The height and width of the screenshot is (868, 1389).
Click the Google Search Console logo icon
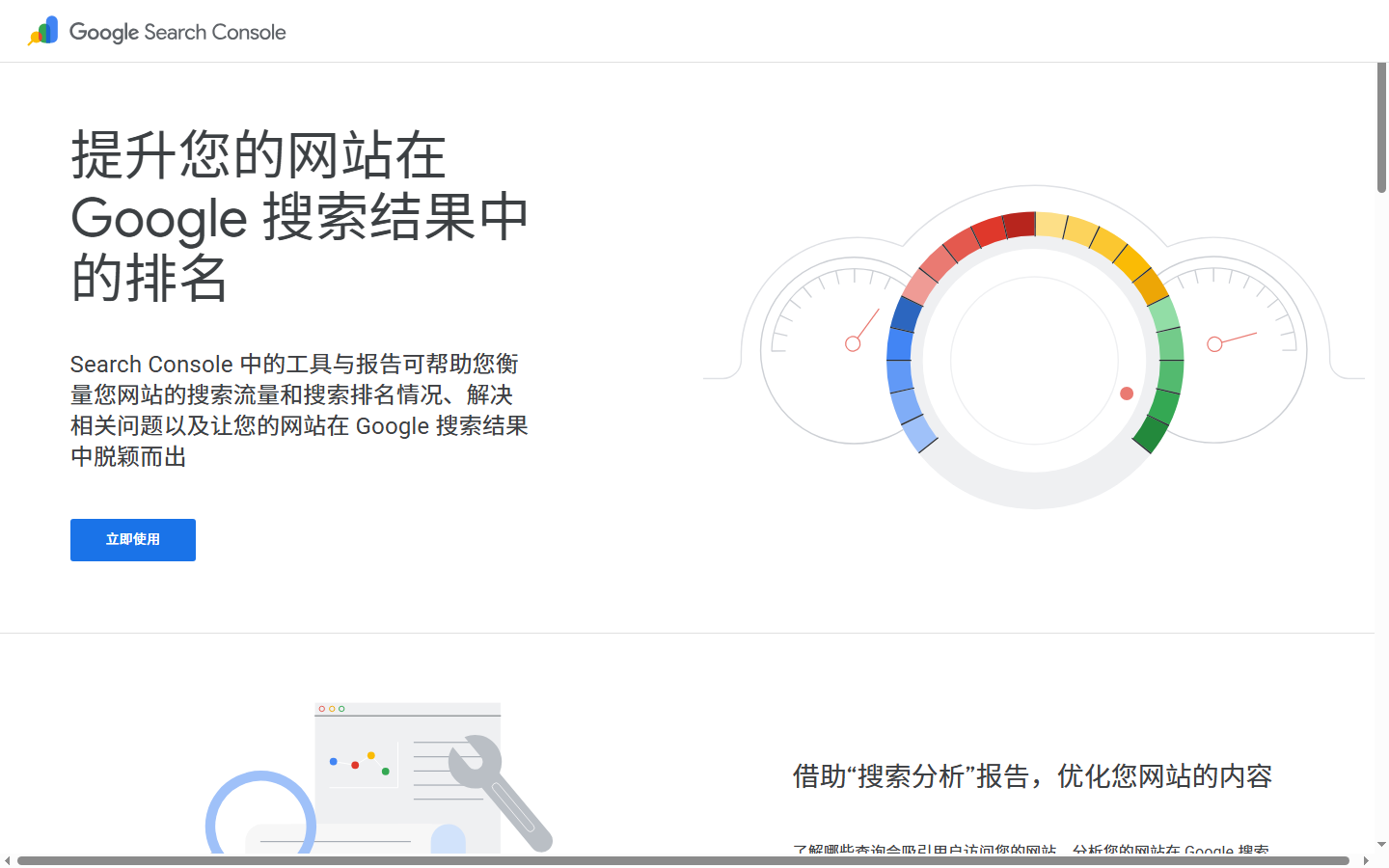click(x=43, y=31)
